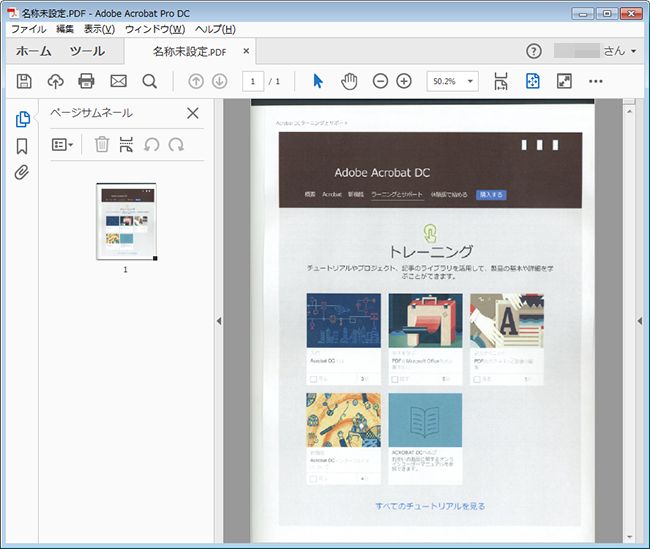Click the document vertical scrollbar up arrow

[629, 112]
